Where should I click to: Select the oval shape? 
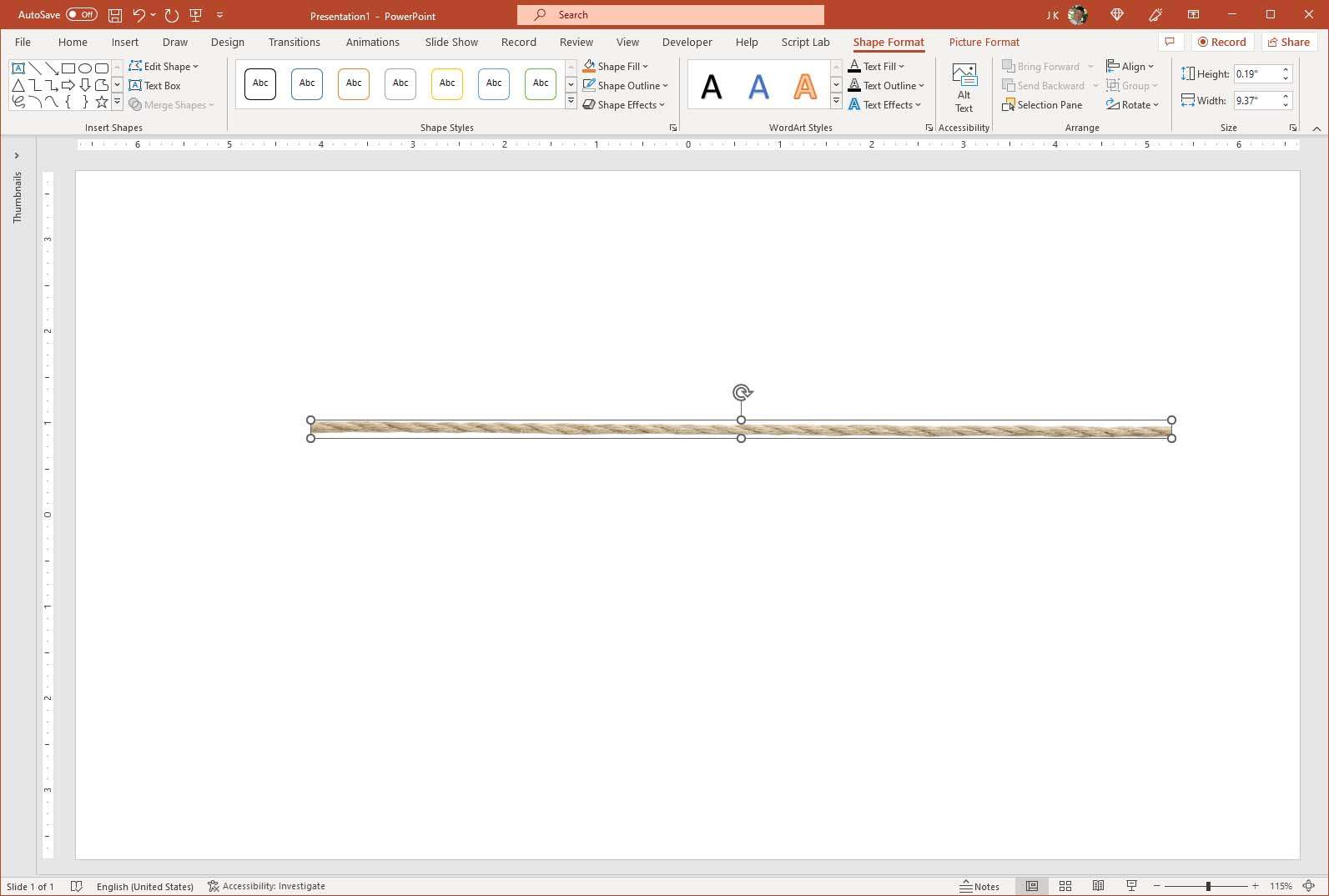84,68
